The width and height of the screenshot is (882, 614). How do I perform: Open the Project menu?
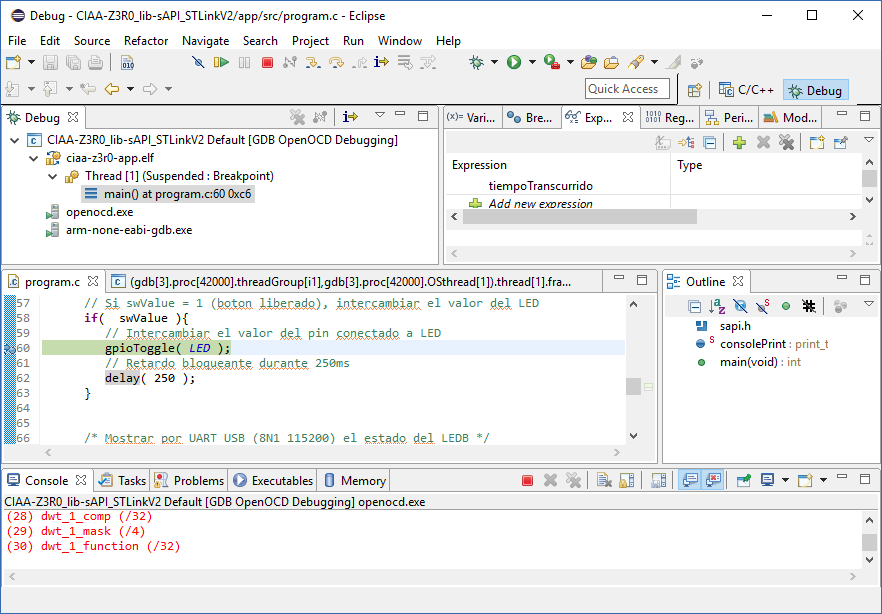point(310,40)
